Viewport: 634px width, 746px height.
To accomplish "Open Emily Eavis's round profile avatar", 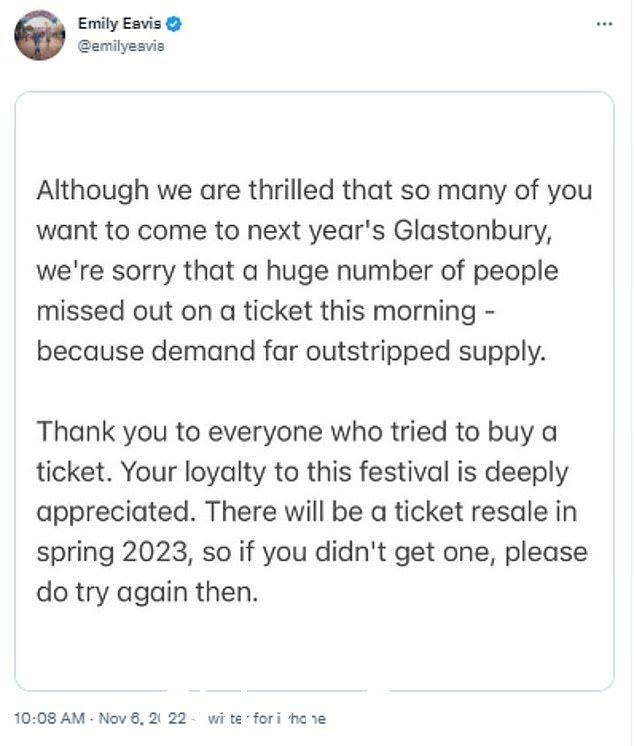I will (39, 35).
